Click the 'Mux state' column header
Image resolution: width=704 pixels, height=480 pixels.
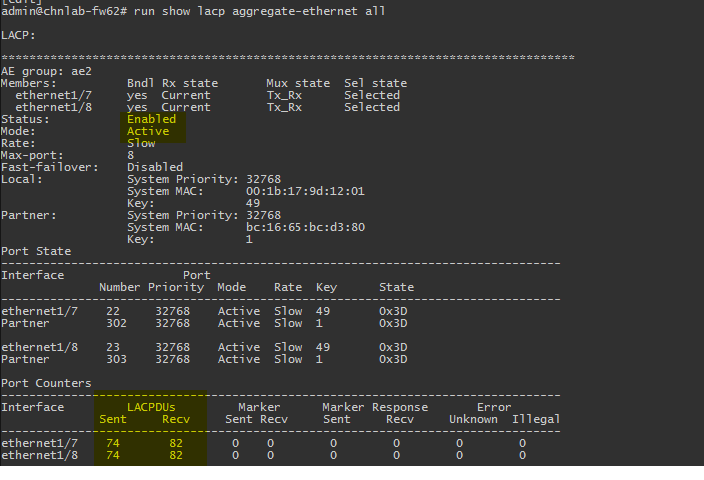[x=297, y=83]
